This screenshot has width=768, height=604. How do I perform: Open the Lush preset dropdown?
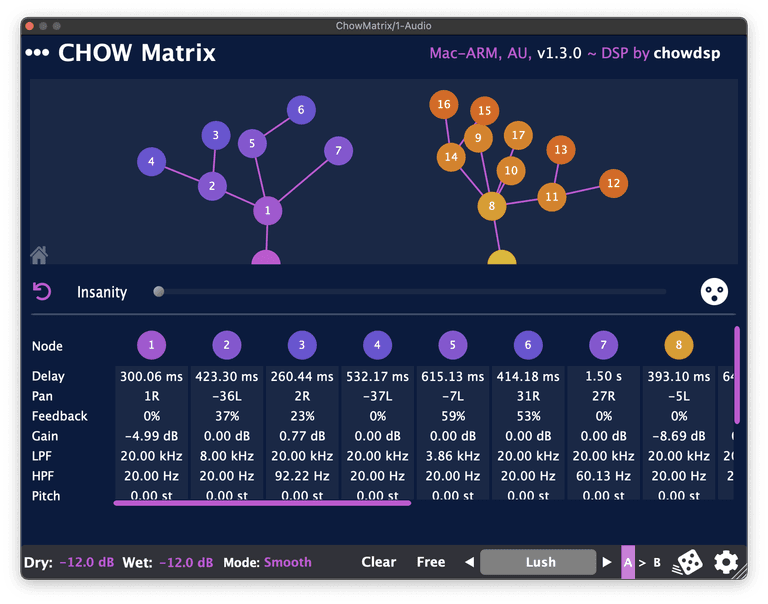540,562
